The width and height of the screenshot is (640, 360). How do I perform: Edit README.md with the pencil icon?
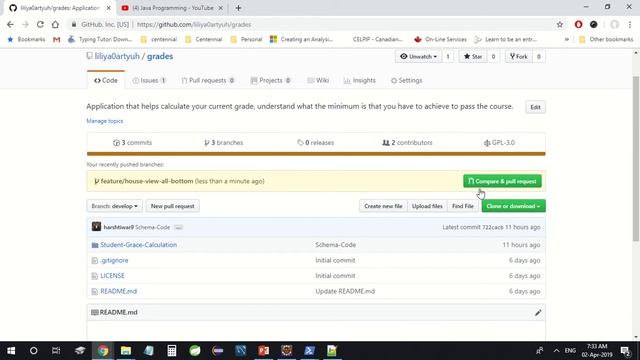538,313
